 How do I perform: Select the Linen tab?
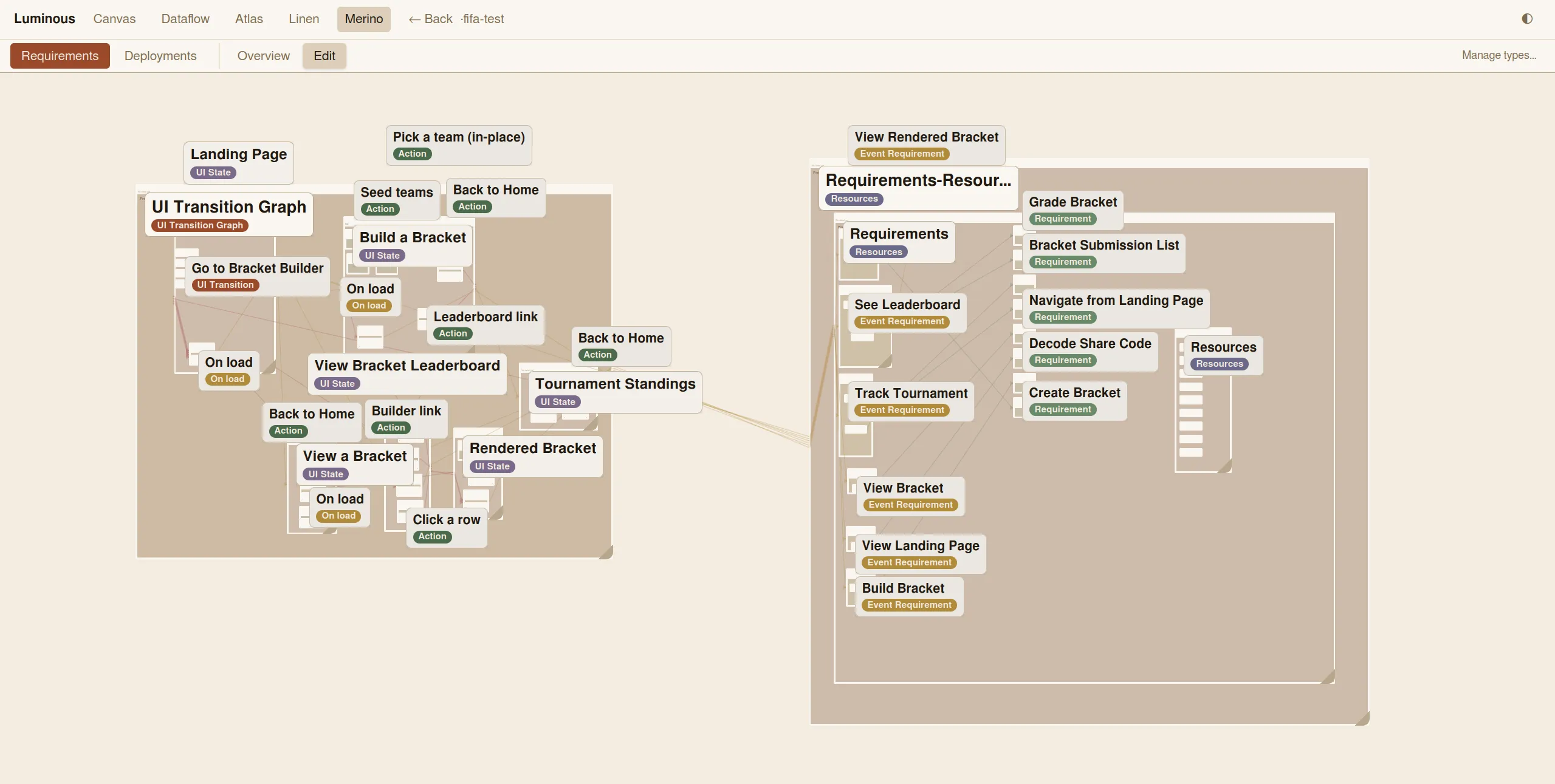pyautogui.click(x=304, y=19)
